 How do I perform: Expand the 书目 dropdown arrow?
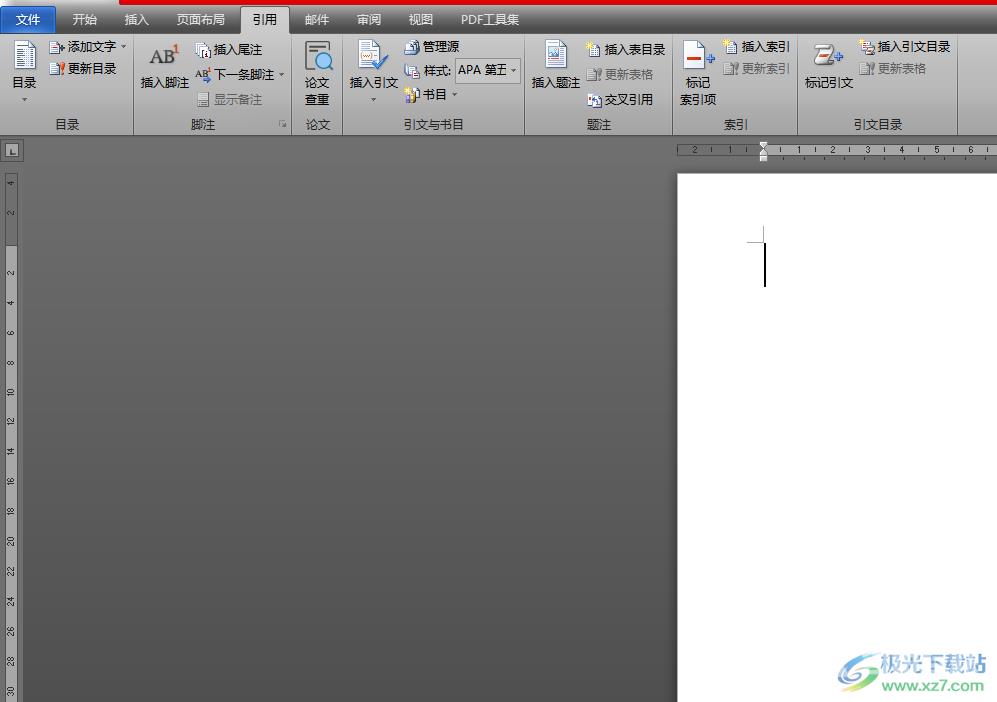tap(455, 95)
